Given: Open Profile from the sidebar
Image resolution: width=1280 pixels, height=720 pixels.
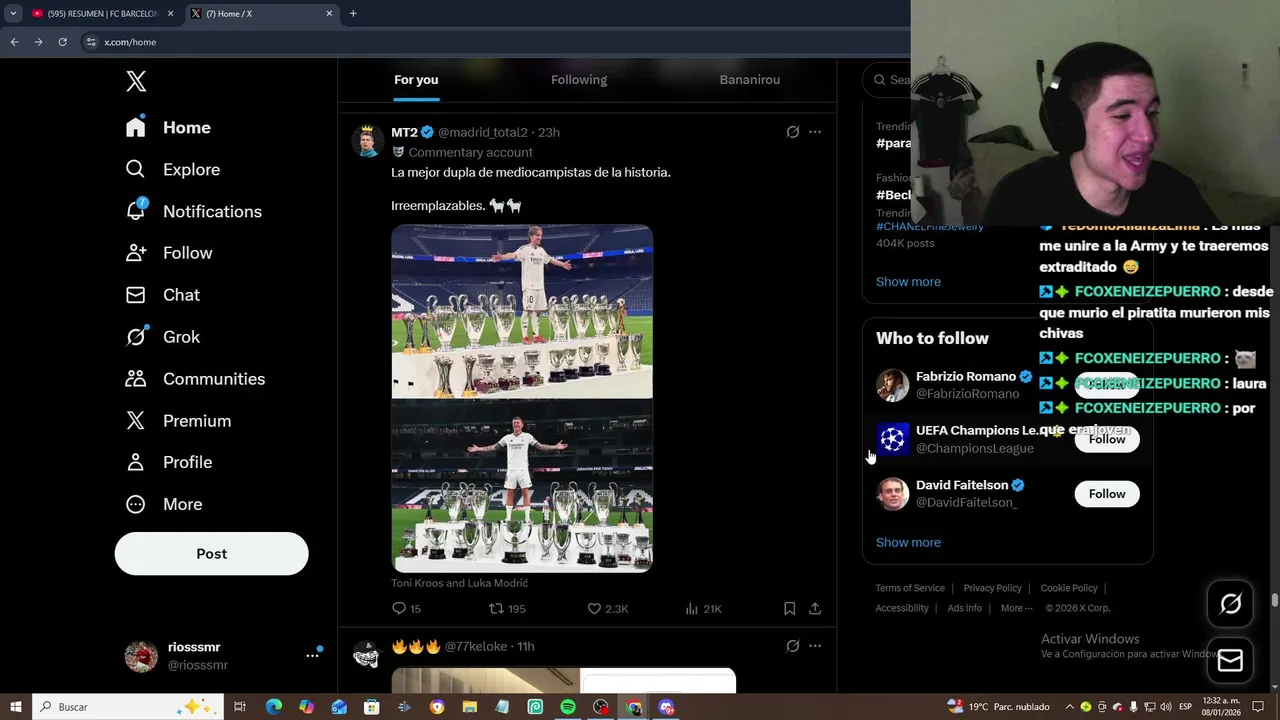Looking at the screenshot, I should tap(168, 462).
